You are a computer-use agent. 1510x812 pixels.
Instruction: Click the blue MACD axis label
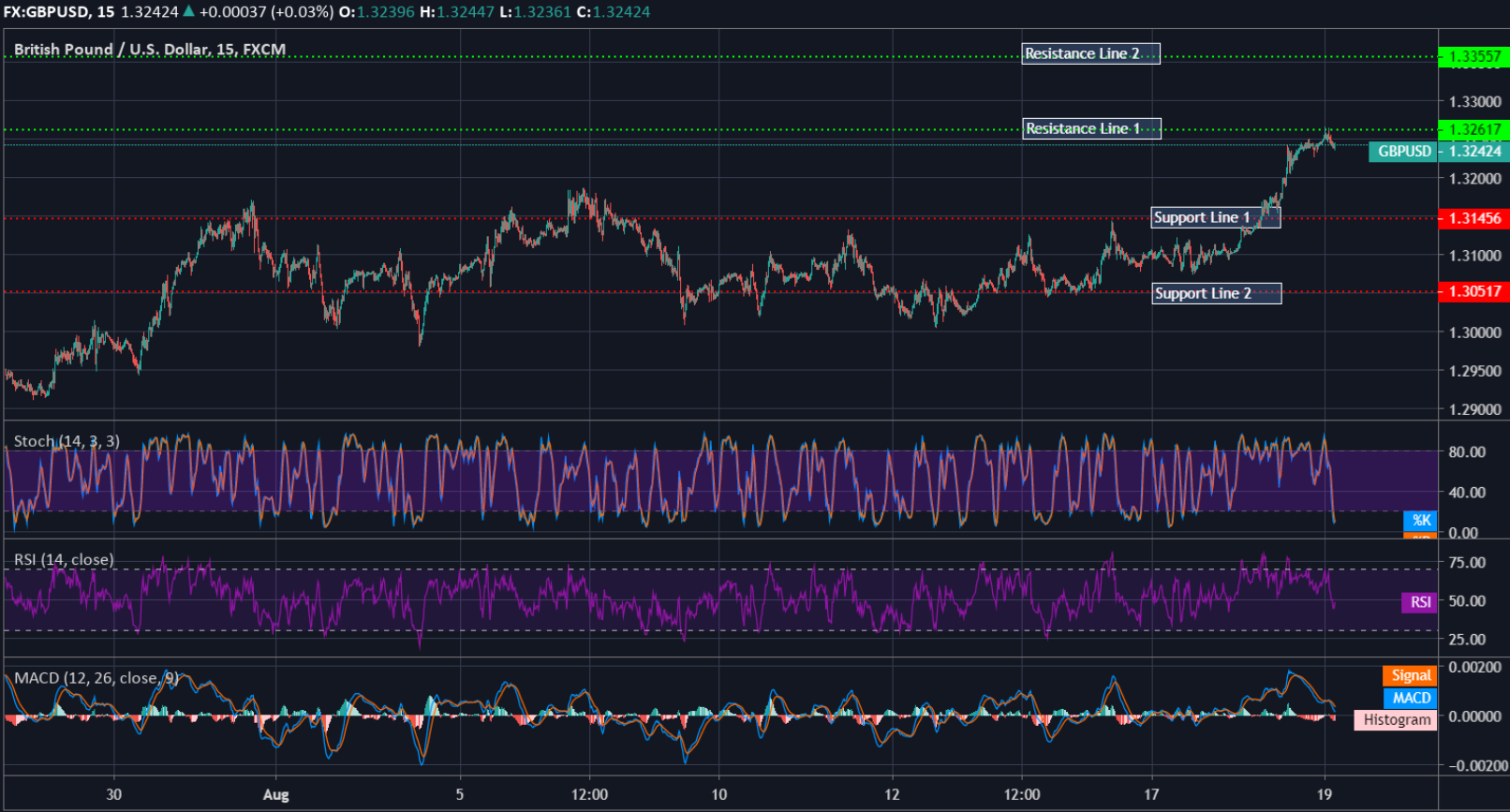click(x=1410, y=698)
